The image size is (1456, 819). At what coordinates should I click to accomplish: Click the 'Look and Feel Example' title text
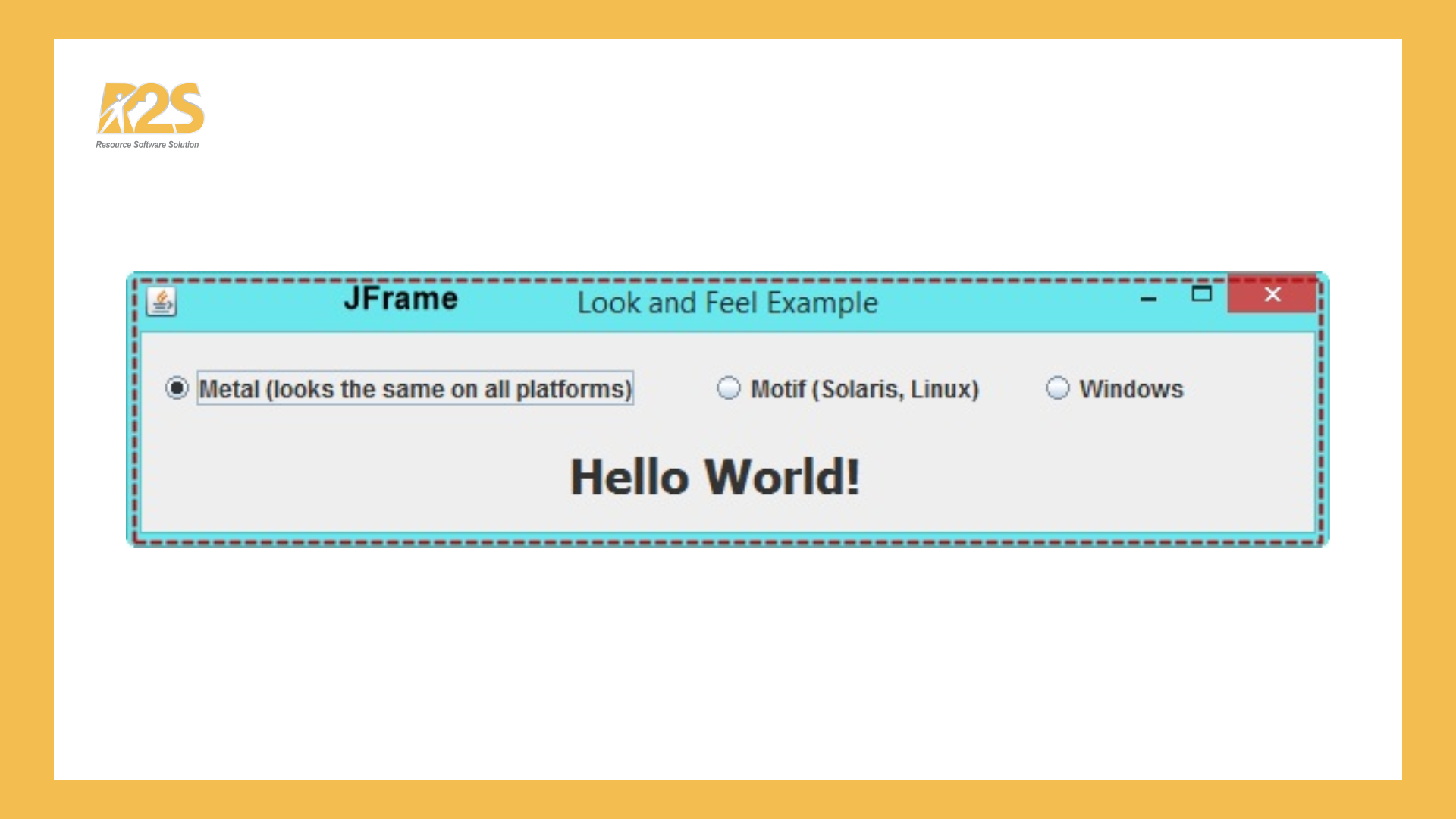coord(727,303)
